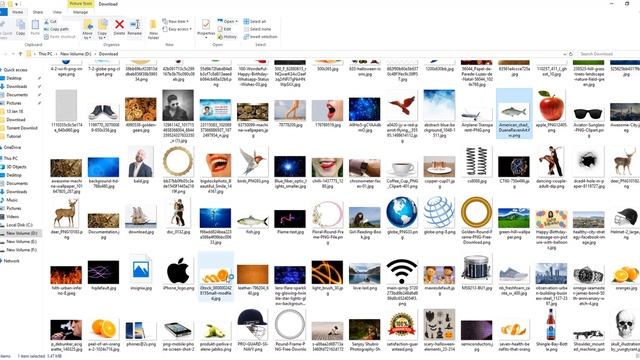Select Music under This PC
Image resolution: width=640 pixels, height=360 pixels.
tap(12, 200)
